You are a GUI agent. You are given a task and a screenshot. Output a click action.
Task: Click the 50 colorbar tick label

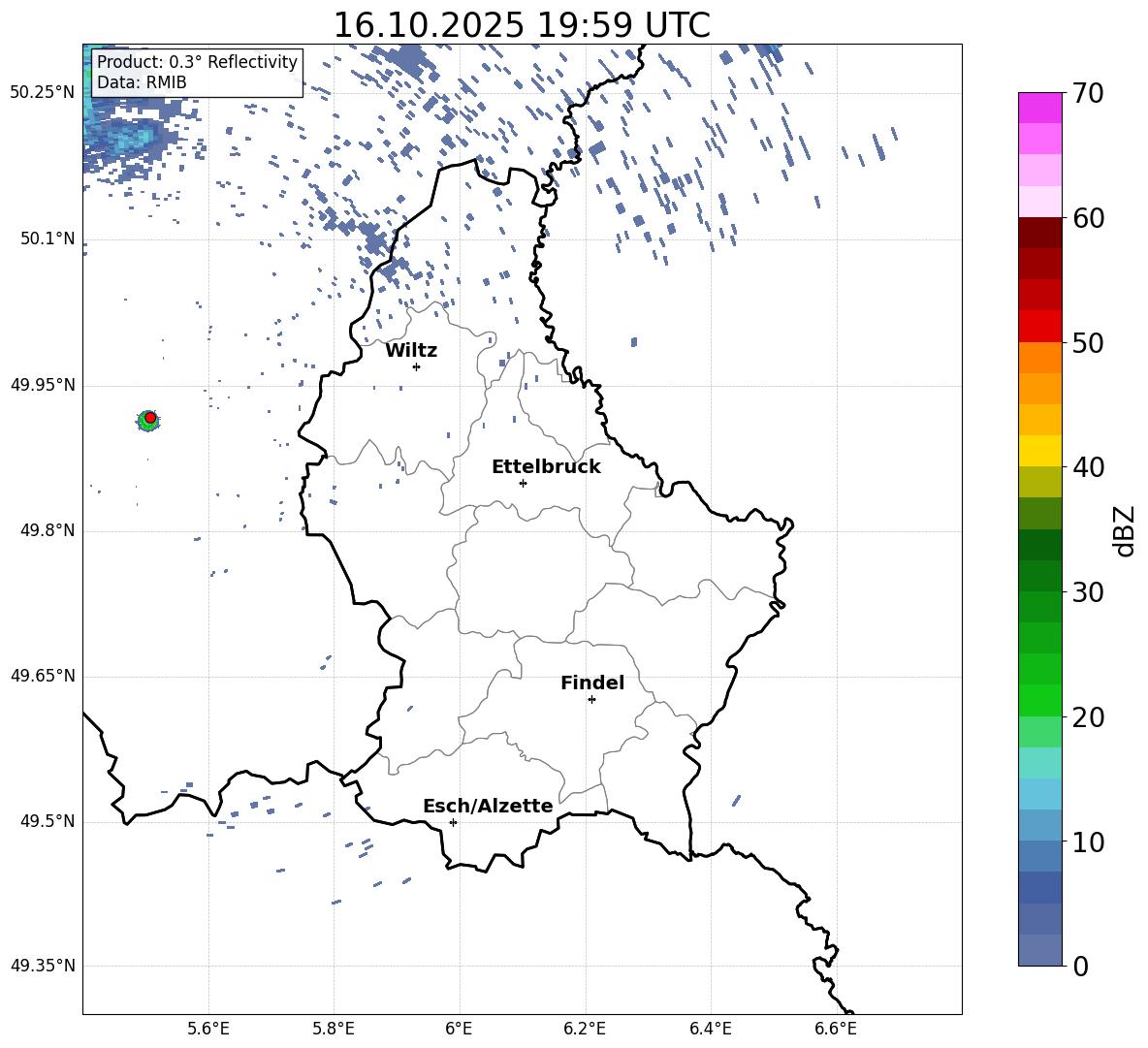coord(1088,342)
